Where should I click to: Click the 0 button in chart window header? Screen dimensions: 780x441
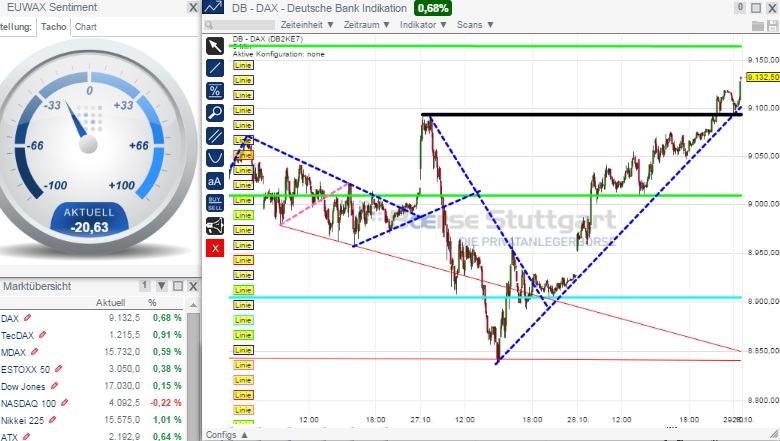tap(740, 7)
